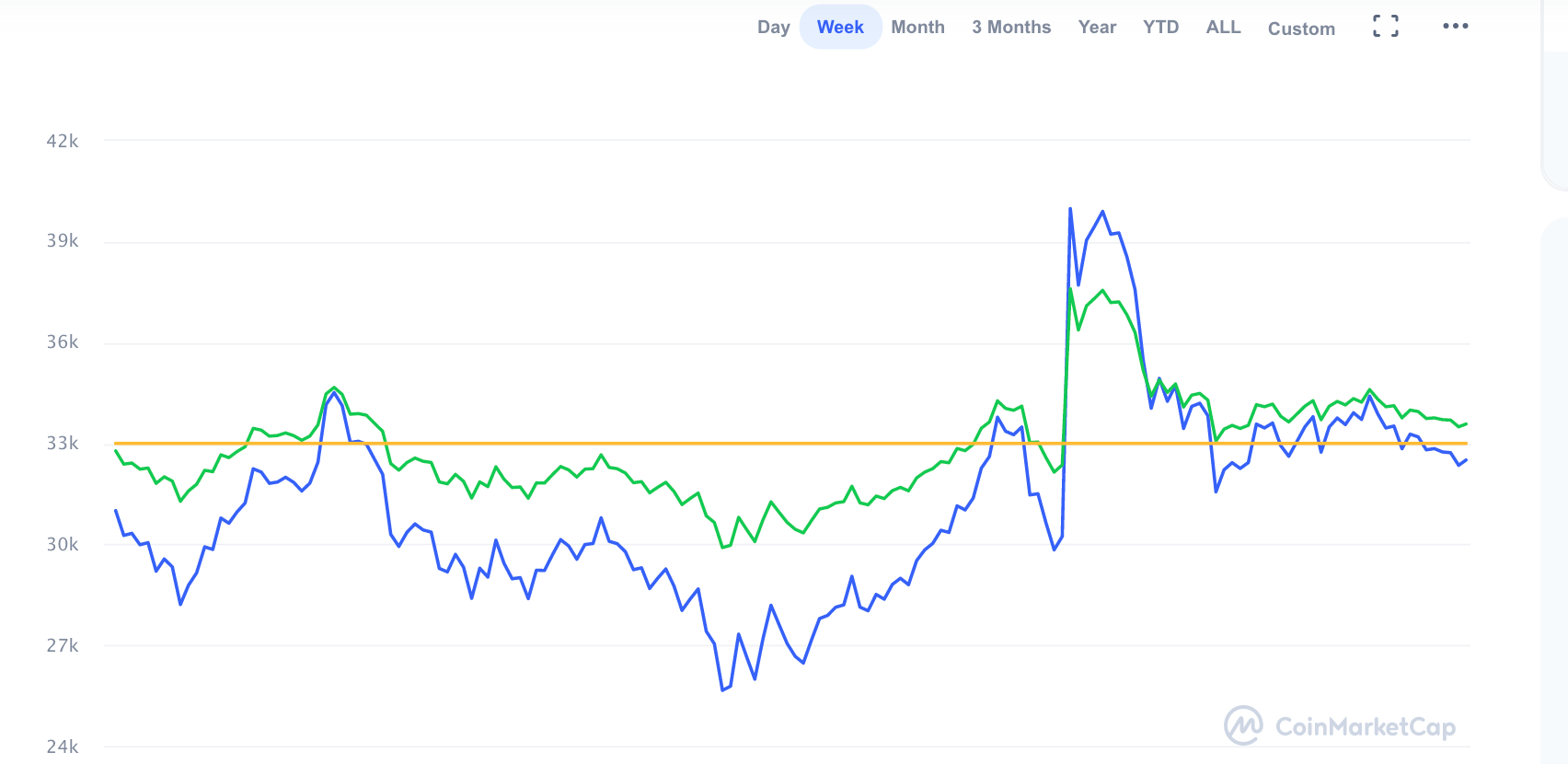Open the three-dot more options menu

(x=1455, y=26)
